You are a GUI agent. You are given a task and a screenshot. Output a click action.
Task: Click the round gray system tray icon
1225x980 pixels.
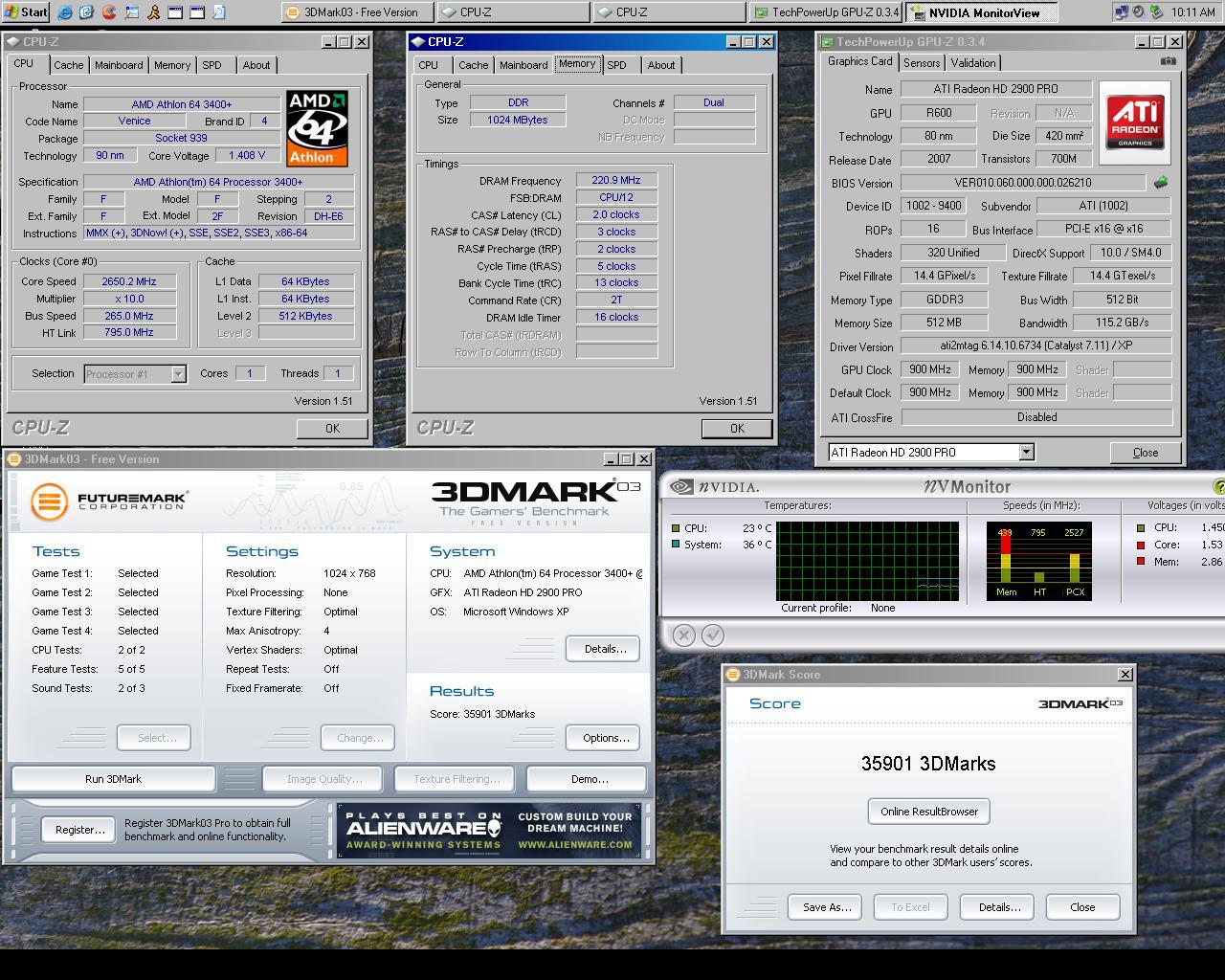tap(1139, 12)
